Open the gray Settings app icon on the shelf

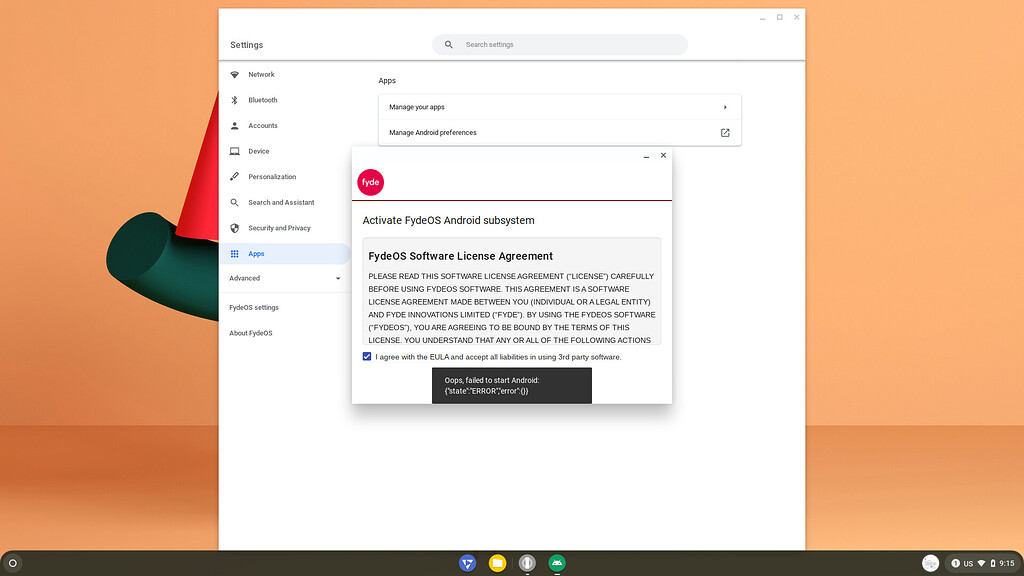coord(527,563)
